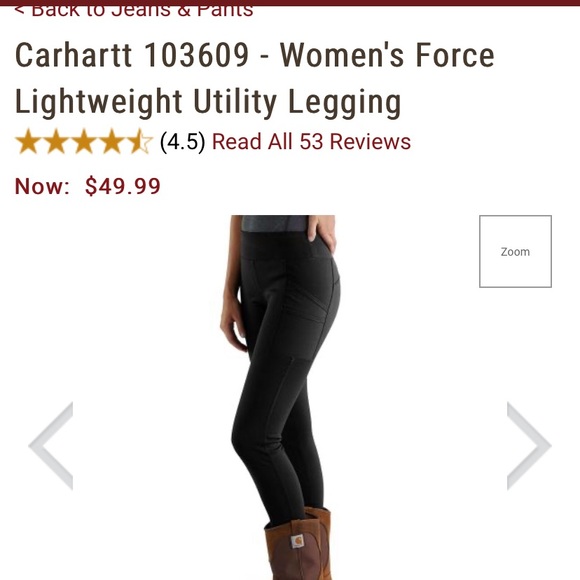
Task: Click the 103609 model number in title
Action: coord(196,55)
